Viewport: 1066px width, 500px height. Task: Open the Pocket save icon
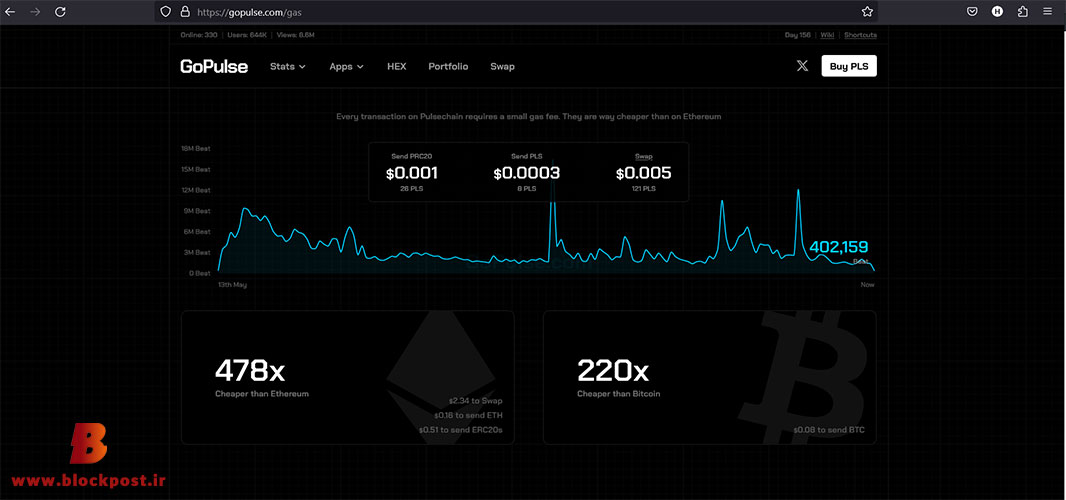click(x=973, y=12)
